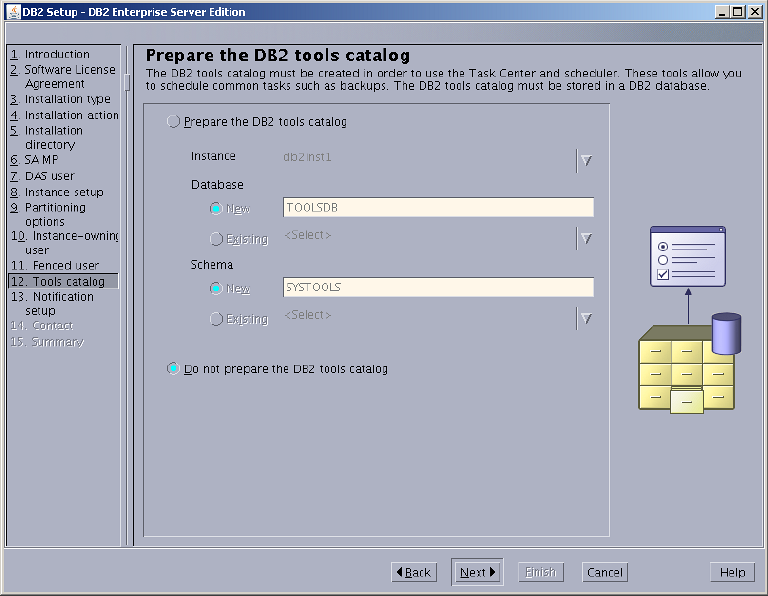Viewport: 768px width, 596px height.
Task: Open the Existing schema Select dropdown
Action: (x=586, y=318)
